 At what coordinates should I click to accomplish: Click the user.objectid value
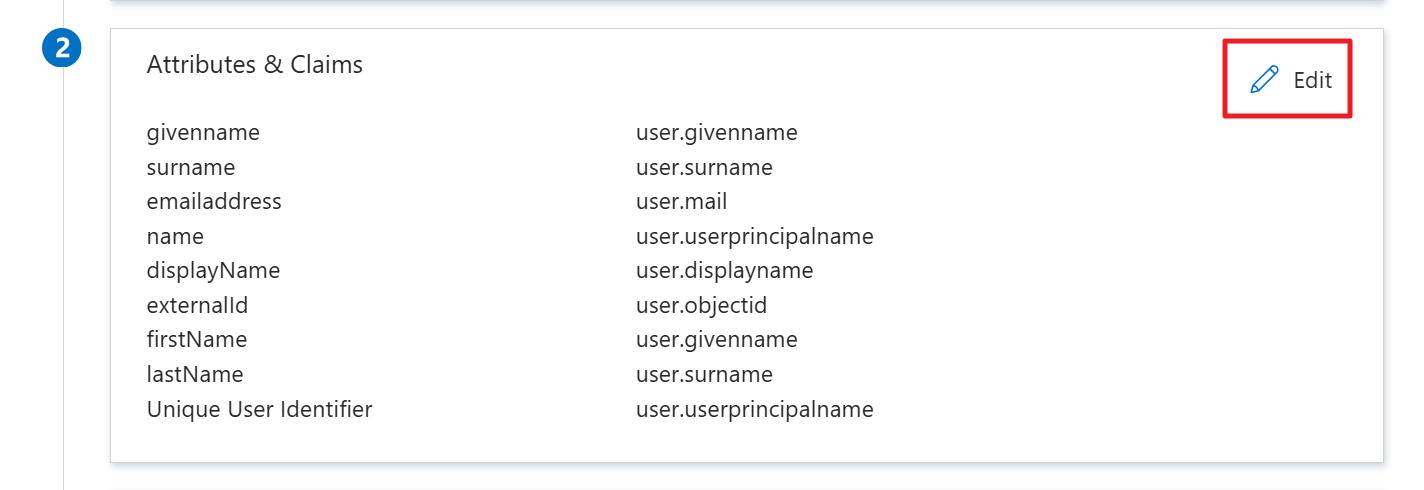tap(701, 305)
